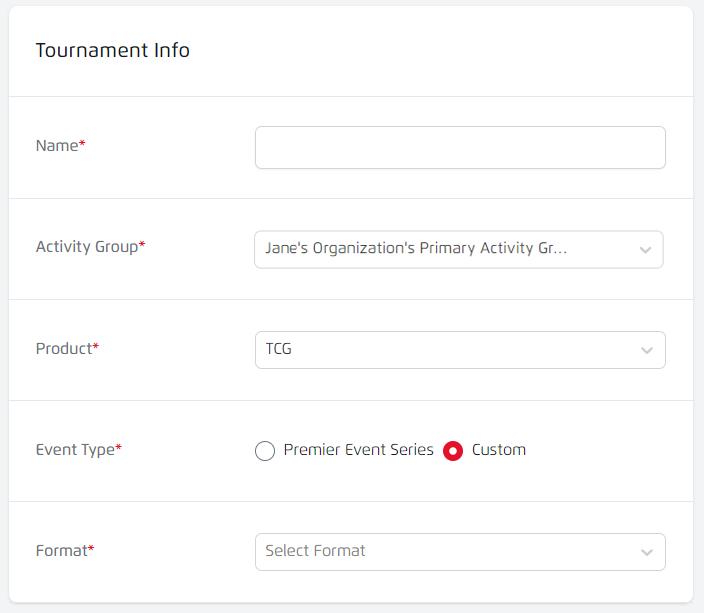Click the Name text input field
This screenshot has height=613, width=704.
(460, 148)
